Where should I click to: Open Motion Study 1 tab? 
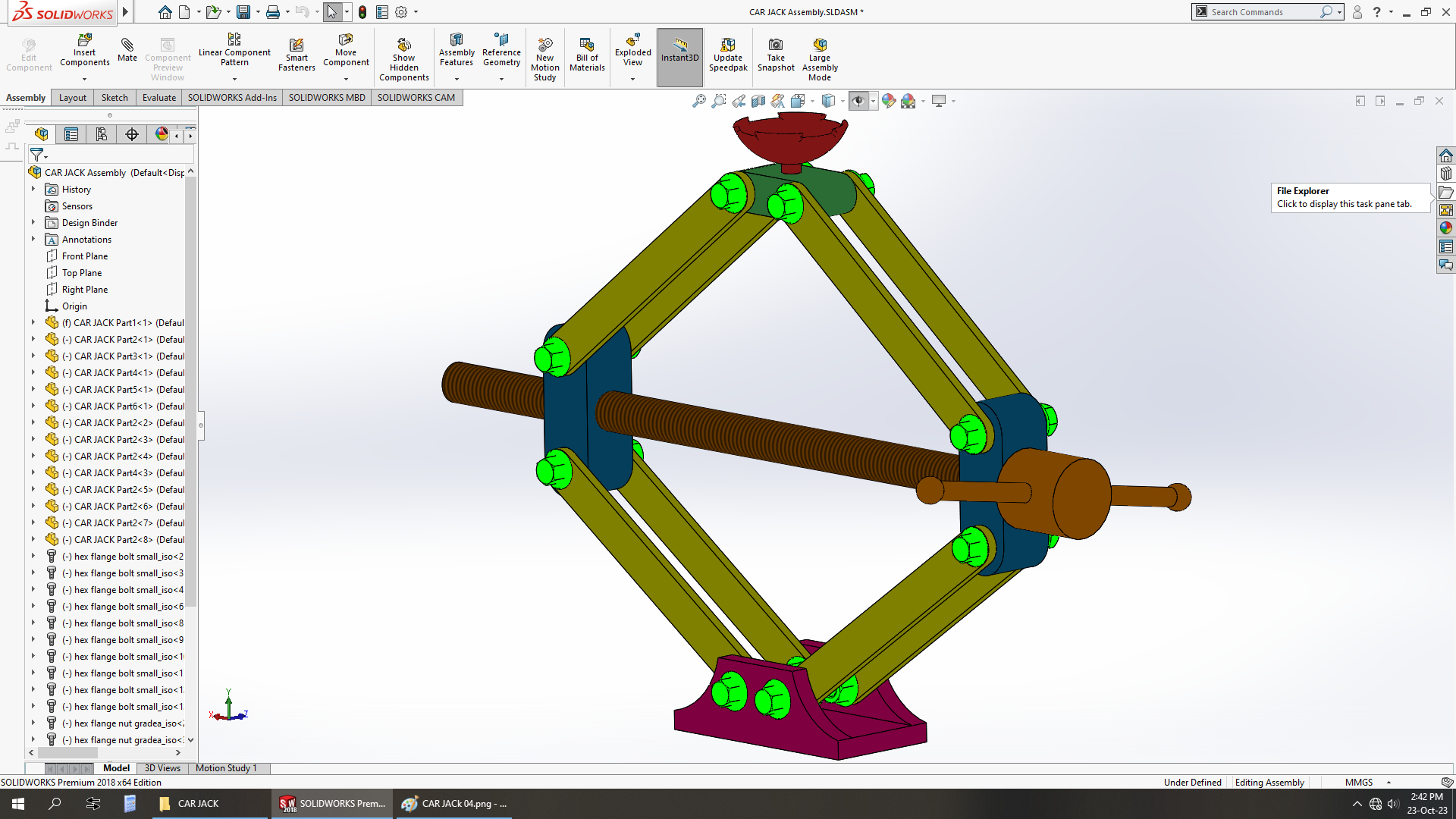[226, 768]
